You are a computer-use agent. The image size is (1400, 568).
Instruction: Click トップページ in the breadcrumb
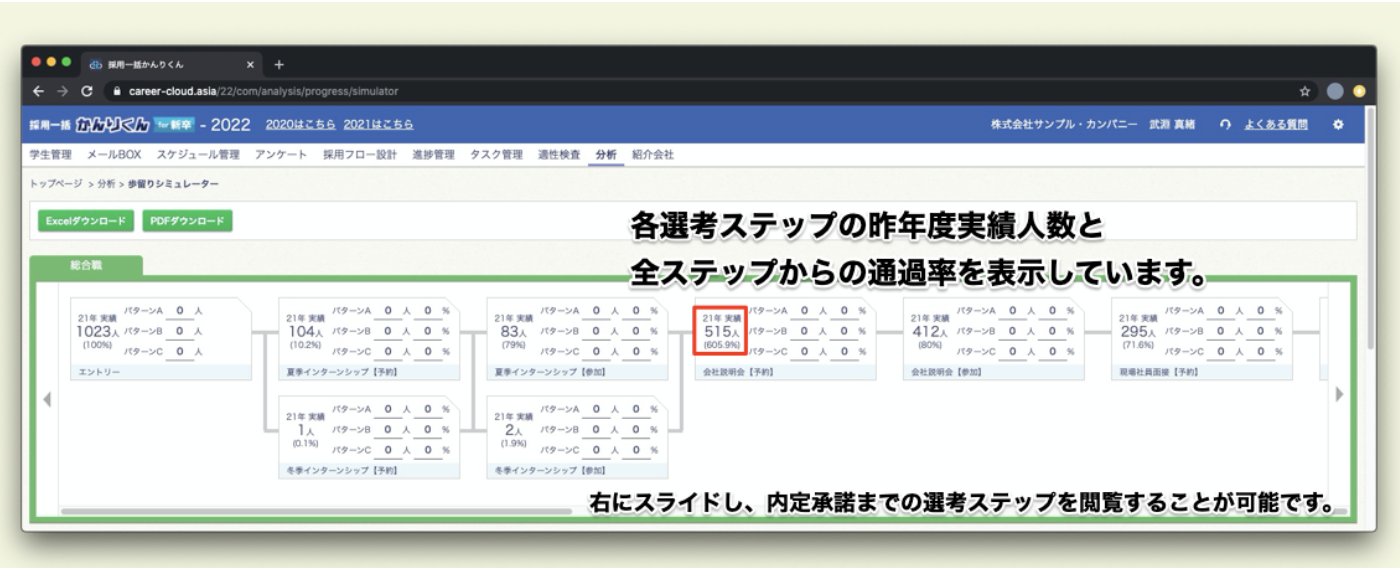point(58,184)
